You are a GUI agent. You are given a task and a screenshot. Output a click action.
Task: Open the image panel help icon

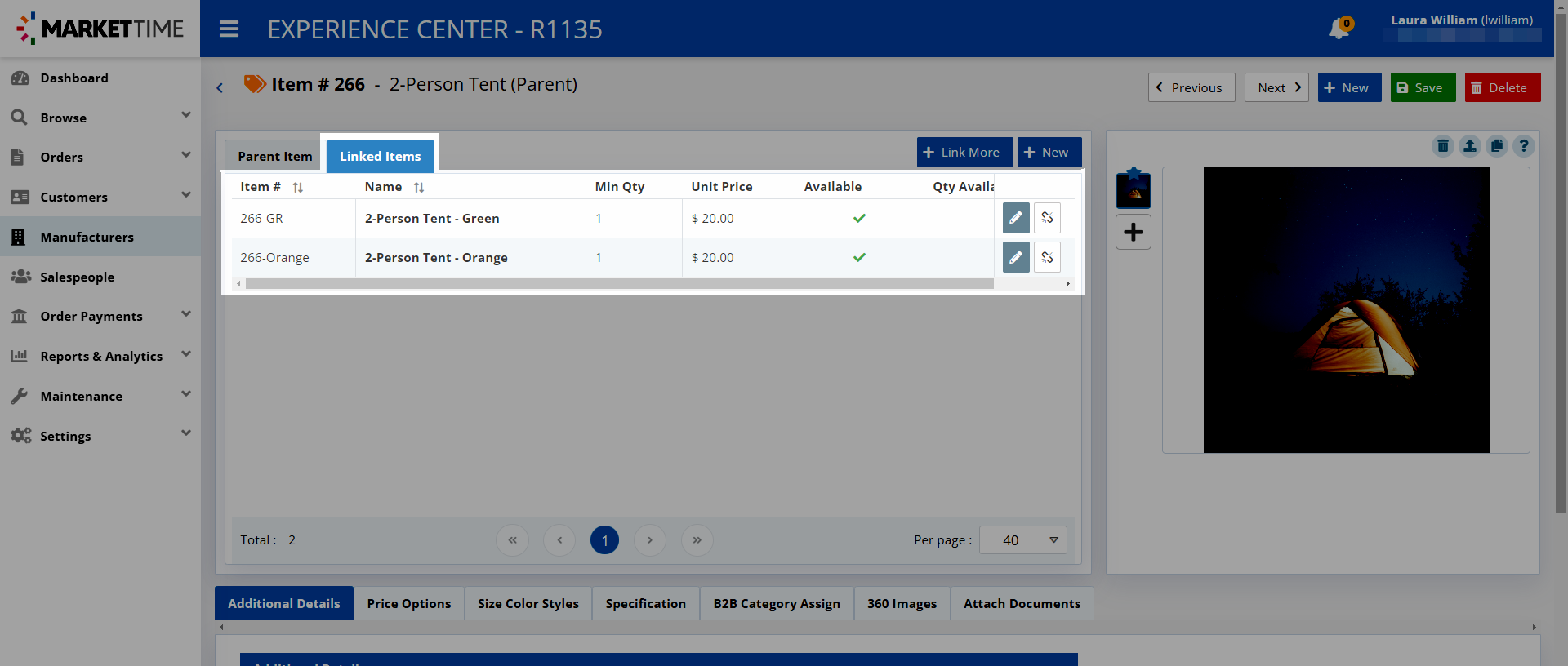click(1523, 146)
